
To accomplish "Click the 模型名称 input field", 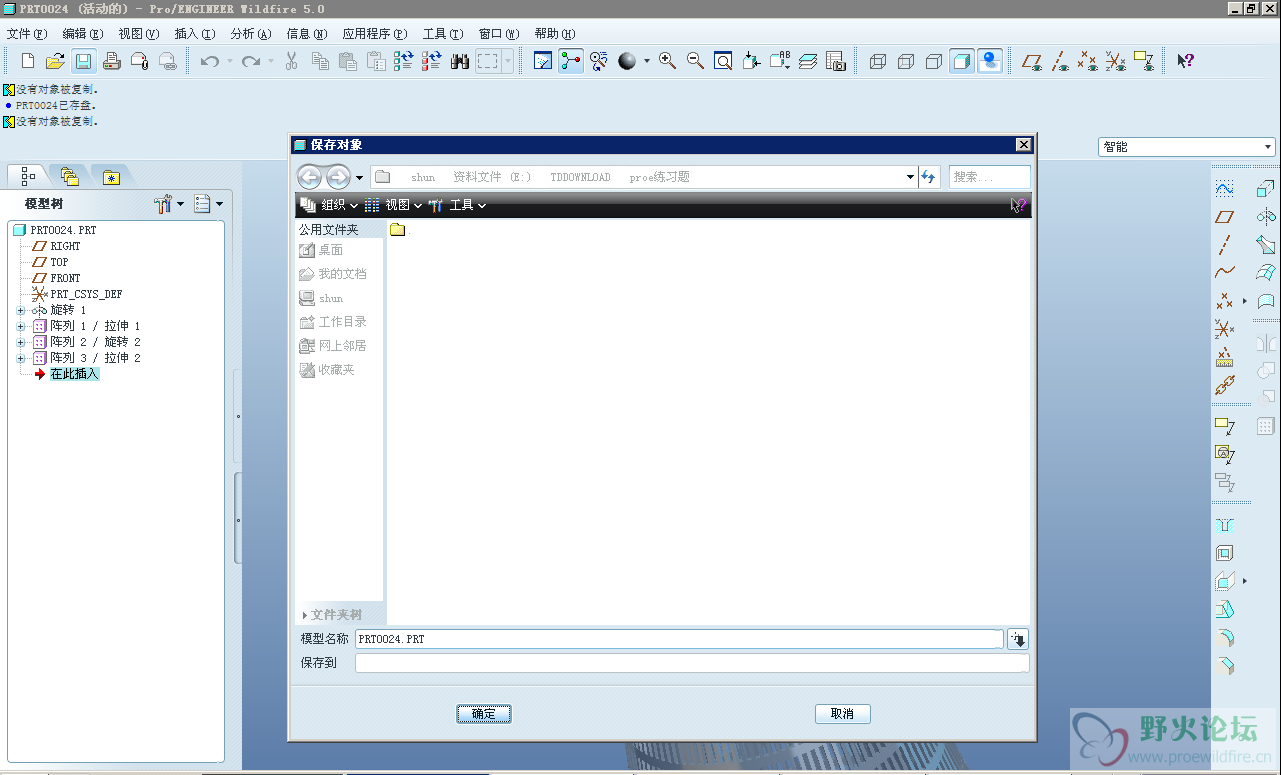I will click(679, 639).
